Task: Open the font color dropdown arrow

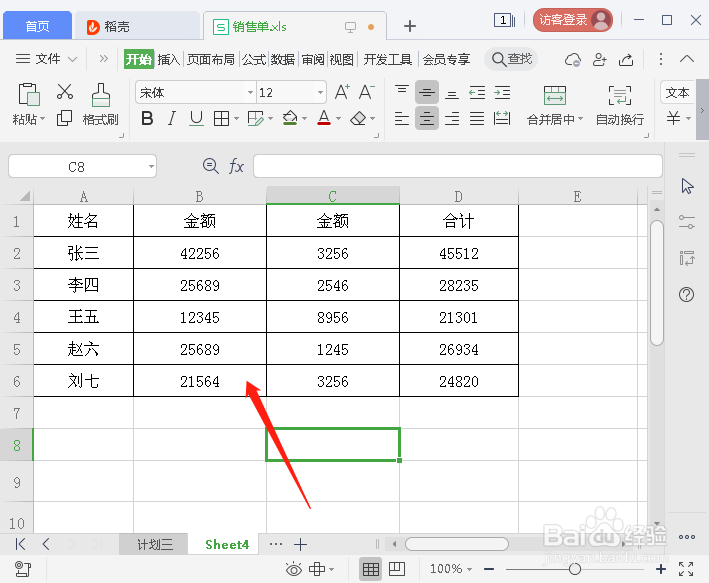Action: [338, 119]
